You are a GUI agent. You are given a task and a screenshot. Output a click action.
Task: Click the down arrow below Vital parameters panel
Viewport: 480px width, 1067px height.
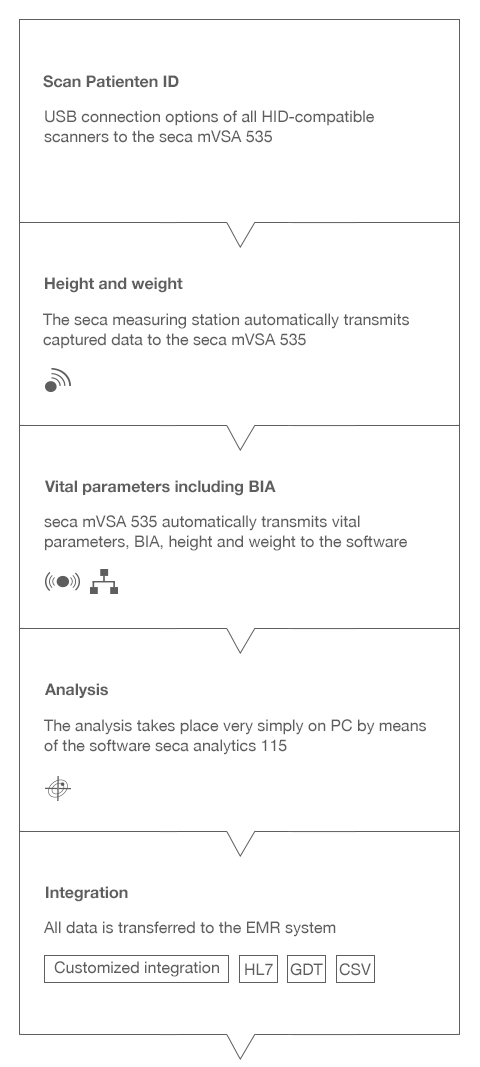click(x=240, y=640)
